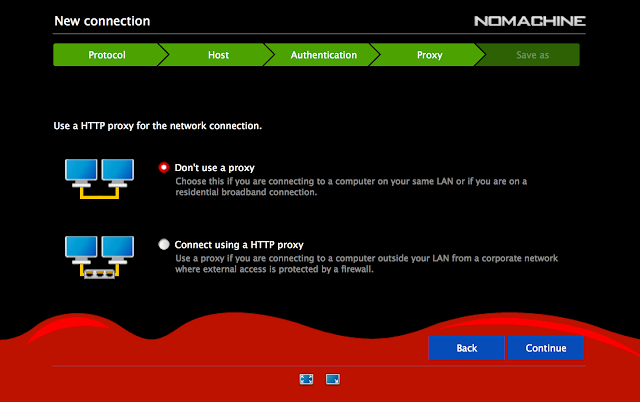Go to the Authentication step
640x402 pixels.
point(324,55)
